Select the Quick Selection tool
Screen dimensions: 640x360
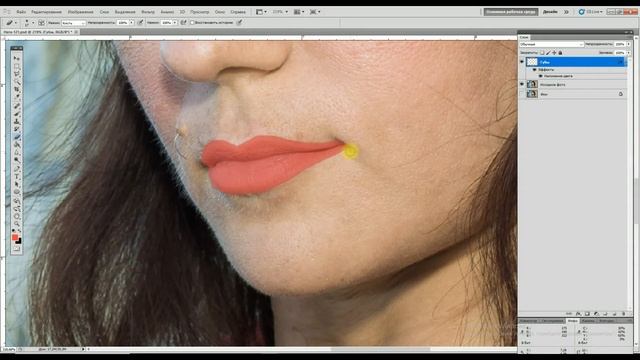point(17,81)
